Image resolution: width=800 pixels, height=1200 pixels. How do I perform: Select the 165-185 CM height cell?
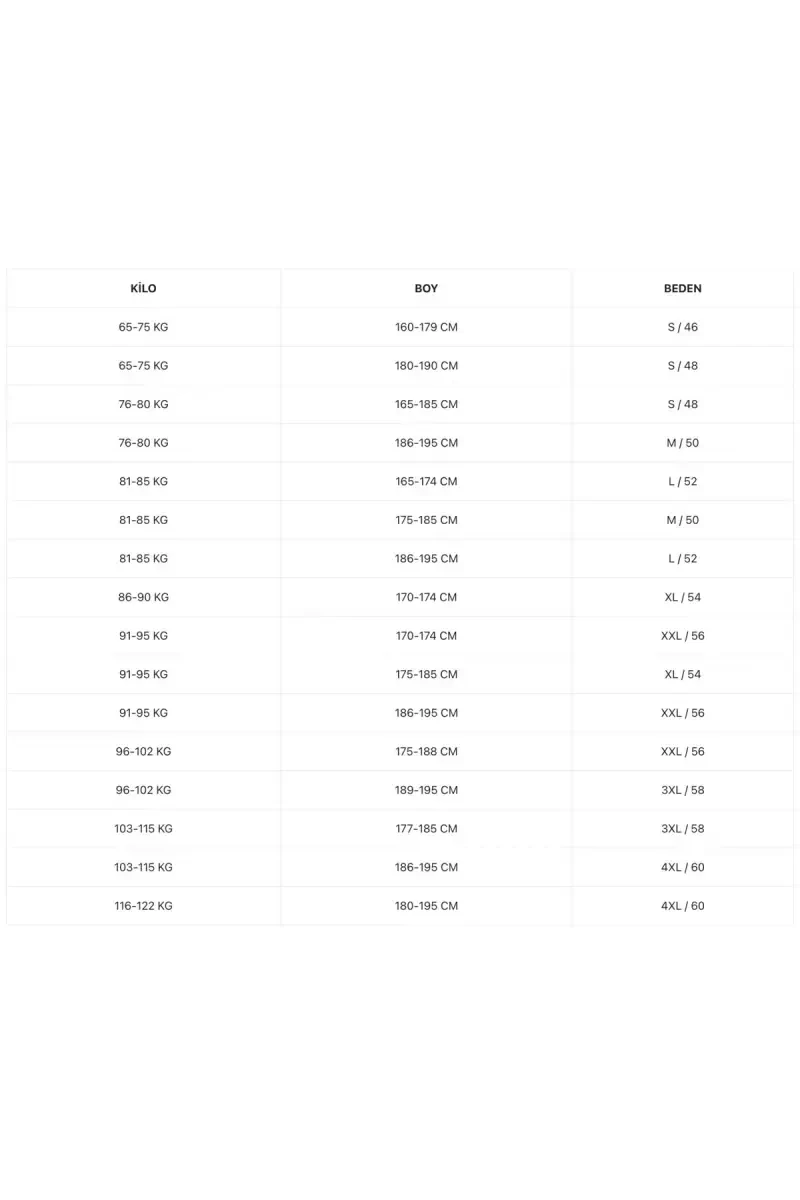(x=426, y=404)
